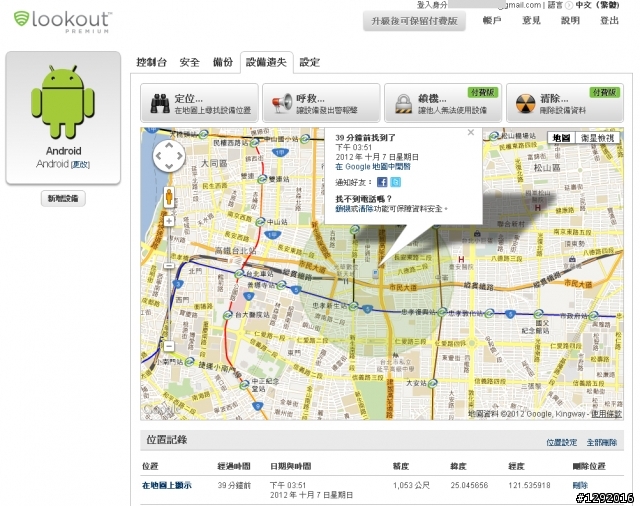Click the 新增設備 add device button
Screen dimensions: 640x506
[x=63, y=198]
